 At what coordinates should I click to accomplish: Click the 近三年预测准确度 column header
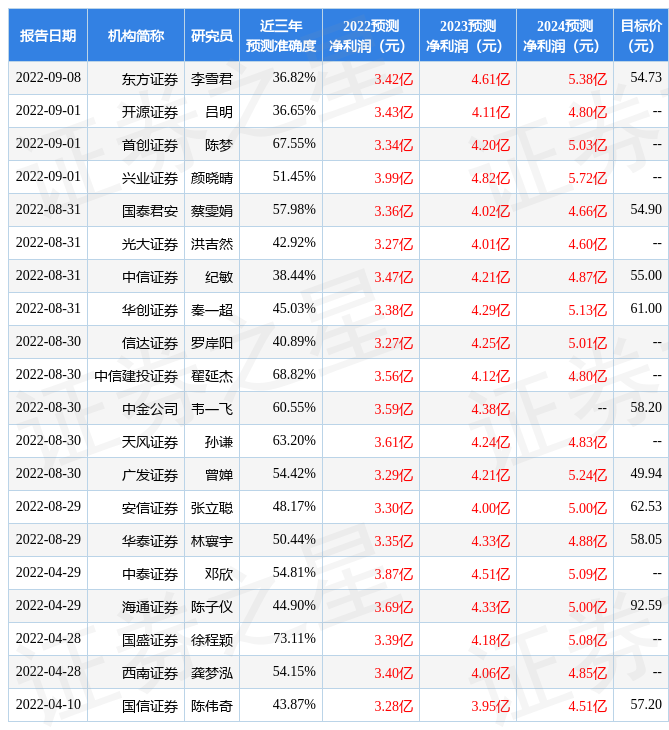tap(281, 35)
